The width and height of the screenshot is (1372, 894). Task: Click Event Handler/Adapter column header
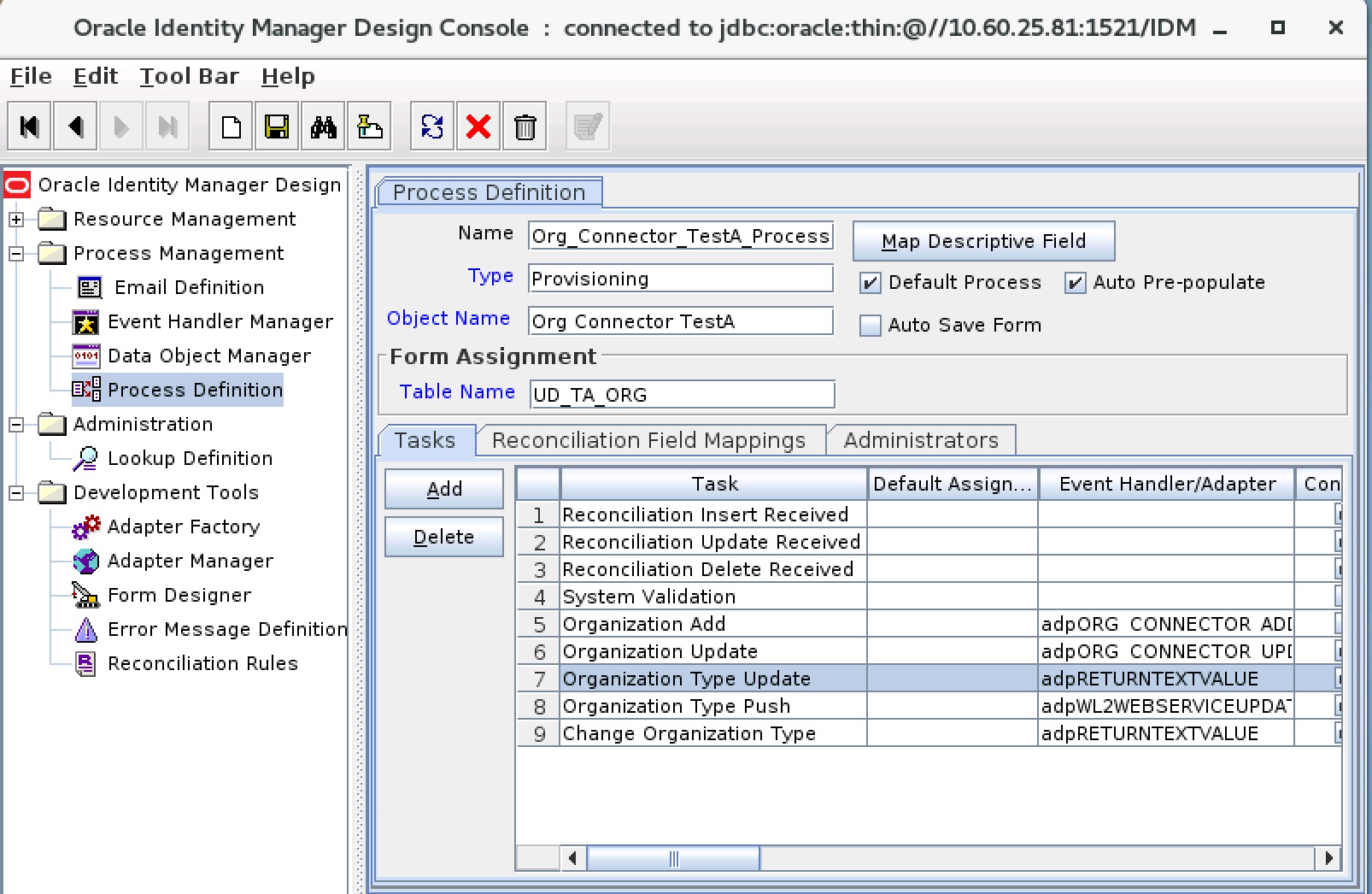[x=1167, y=484]
